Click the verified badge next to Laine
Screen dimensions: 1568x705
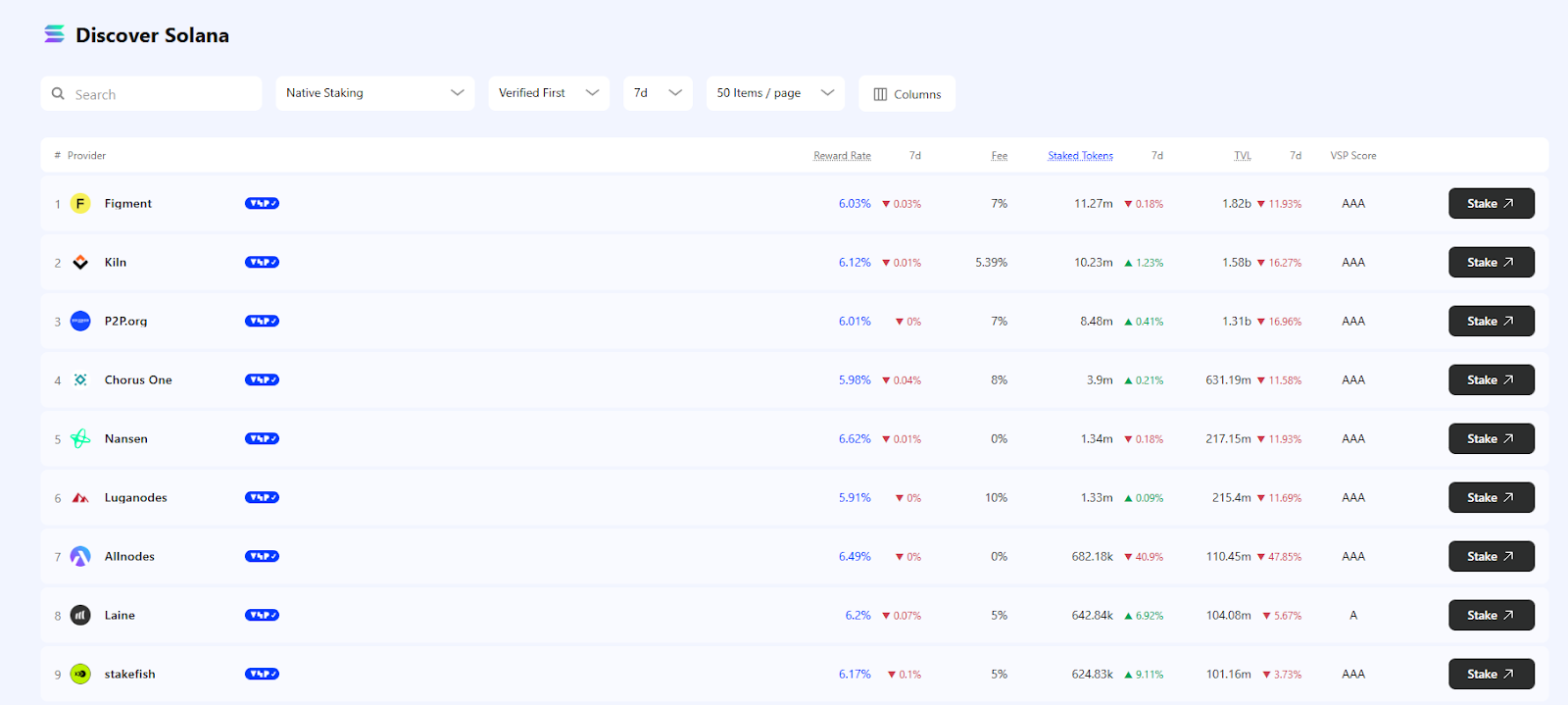pyautogui.click(x=262, y=616)
